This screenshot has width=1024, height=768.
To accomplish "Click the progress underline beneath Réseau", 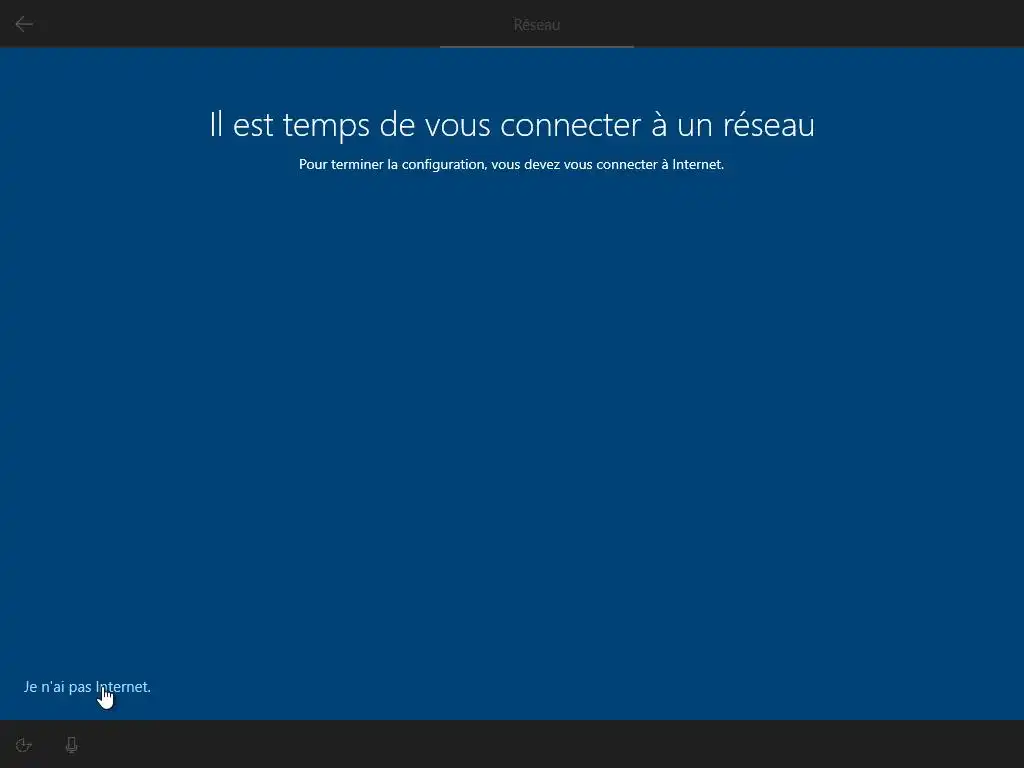I will pyautogui.click(x=536, y=46).
